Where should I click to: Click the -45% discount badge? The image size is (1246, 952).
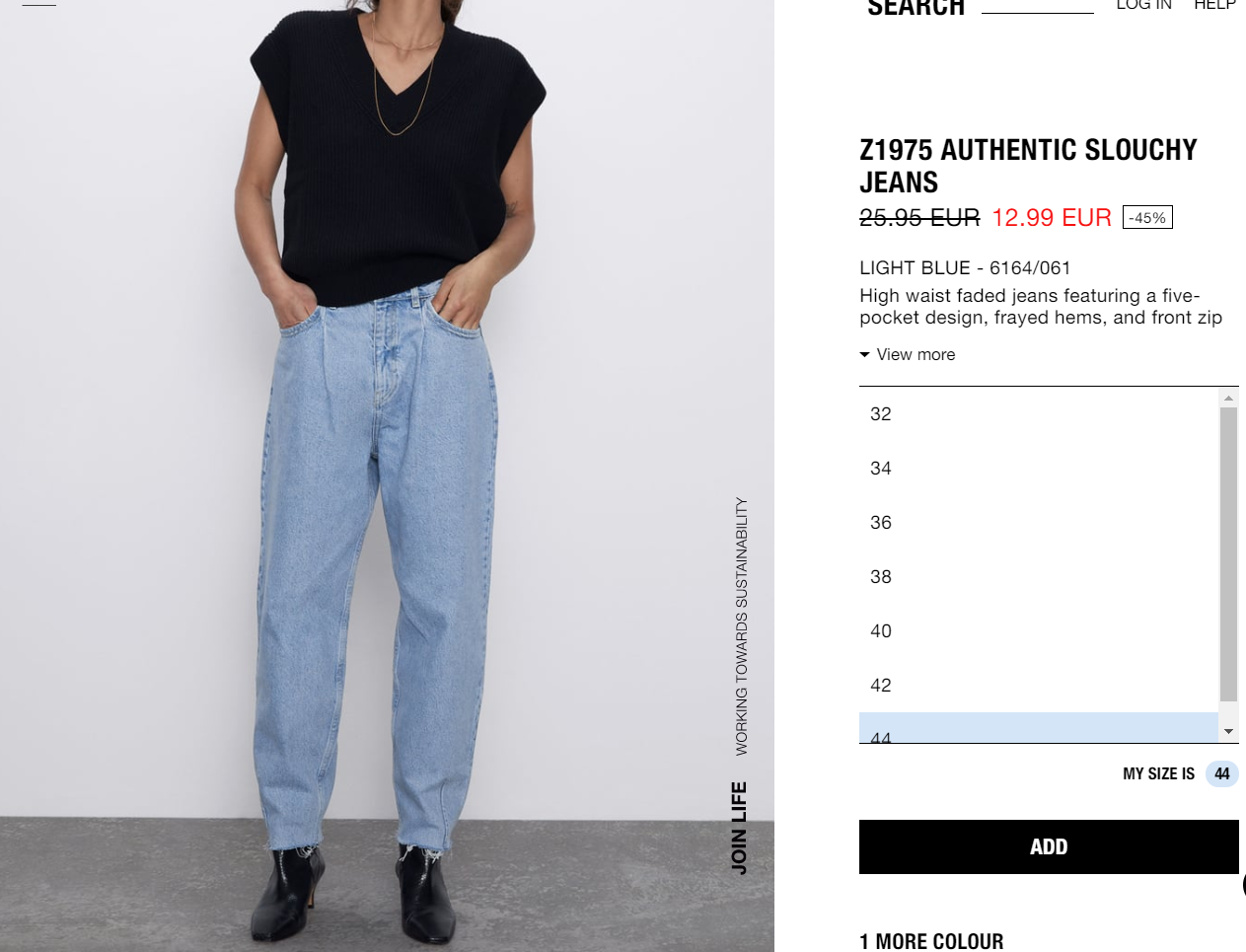pyautogui.click(x=1147, y=218)
